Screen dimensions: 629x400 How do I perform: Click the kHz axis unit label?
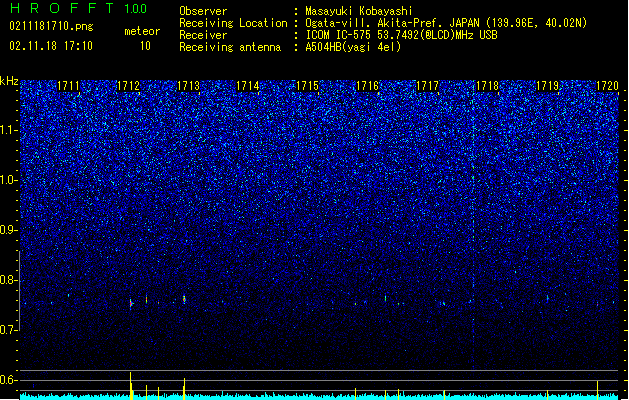[x=9, y=81]
